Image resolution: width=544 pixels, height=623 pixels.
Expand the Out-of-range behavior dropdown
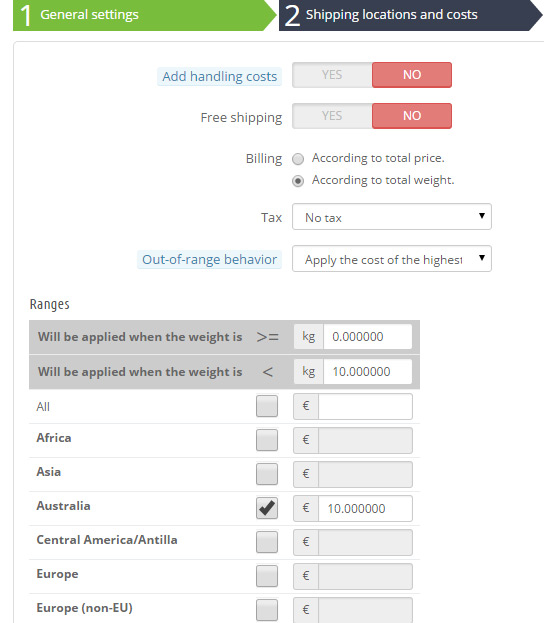tap(392, 259)
